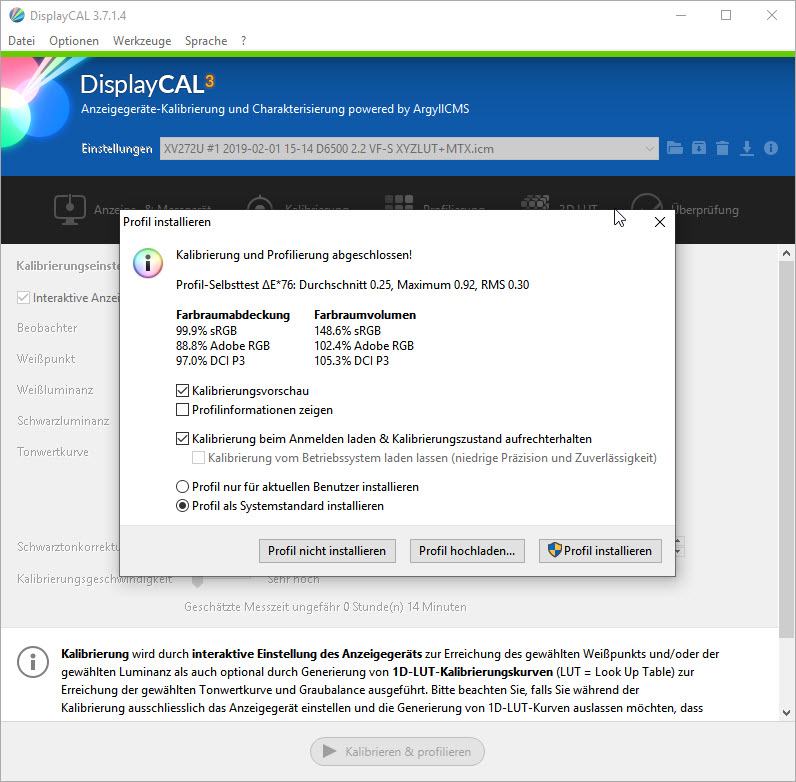Click the install profile download icon

[x=746, y=148]
